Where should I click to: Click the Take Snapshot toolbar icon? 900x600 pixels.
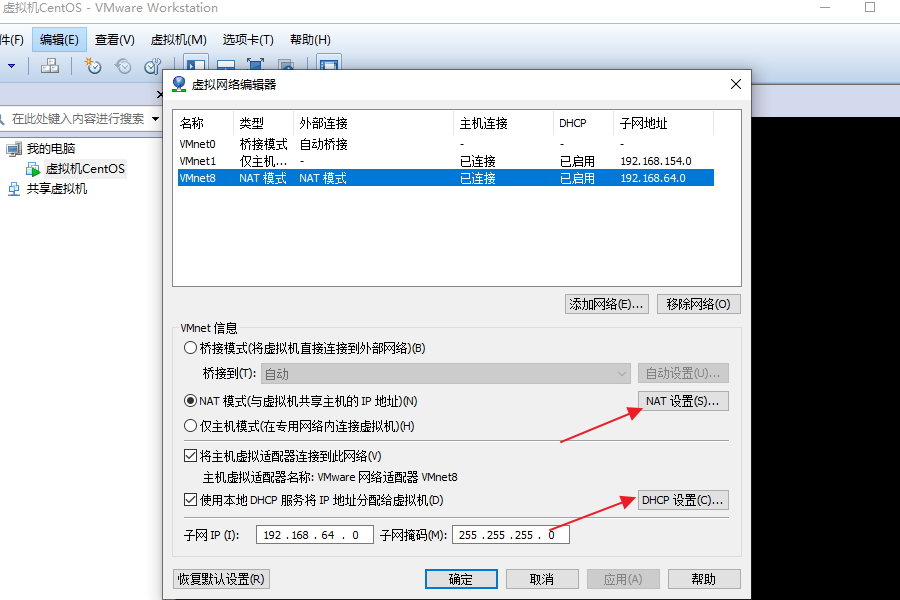91,66
